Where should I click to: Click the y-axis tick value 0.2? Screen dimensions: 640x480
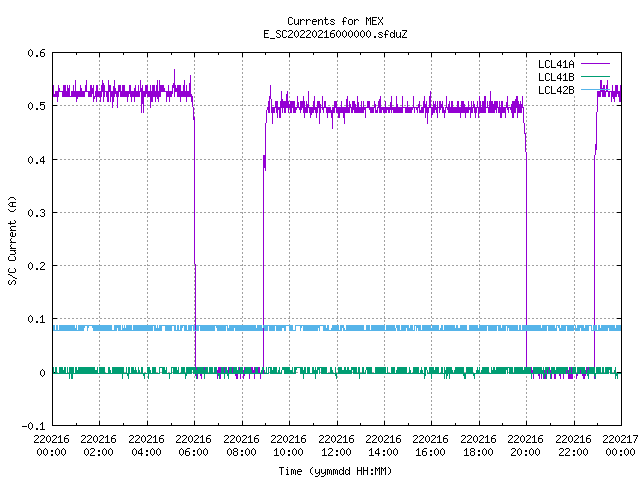[x=36, y=266]
